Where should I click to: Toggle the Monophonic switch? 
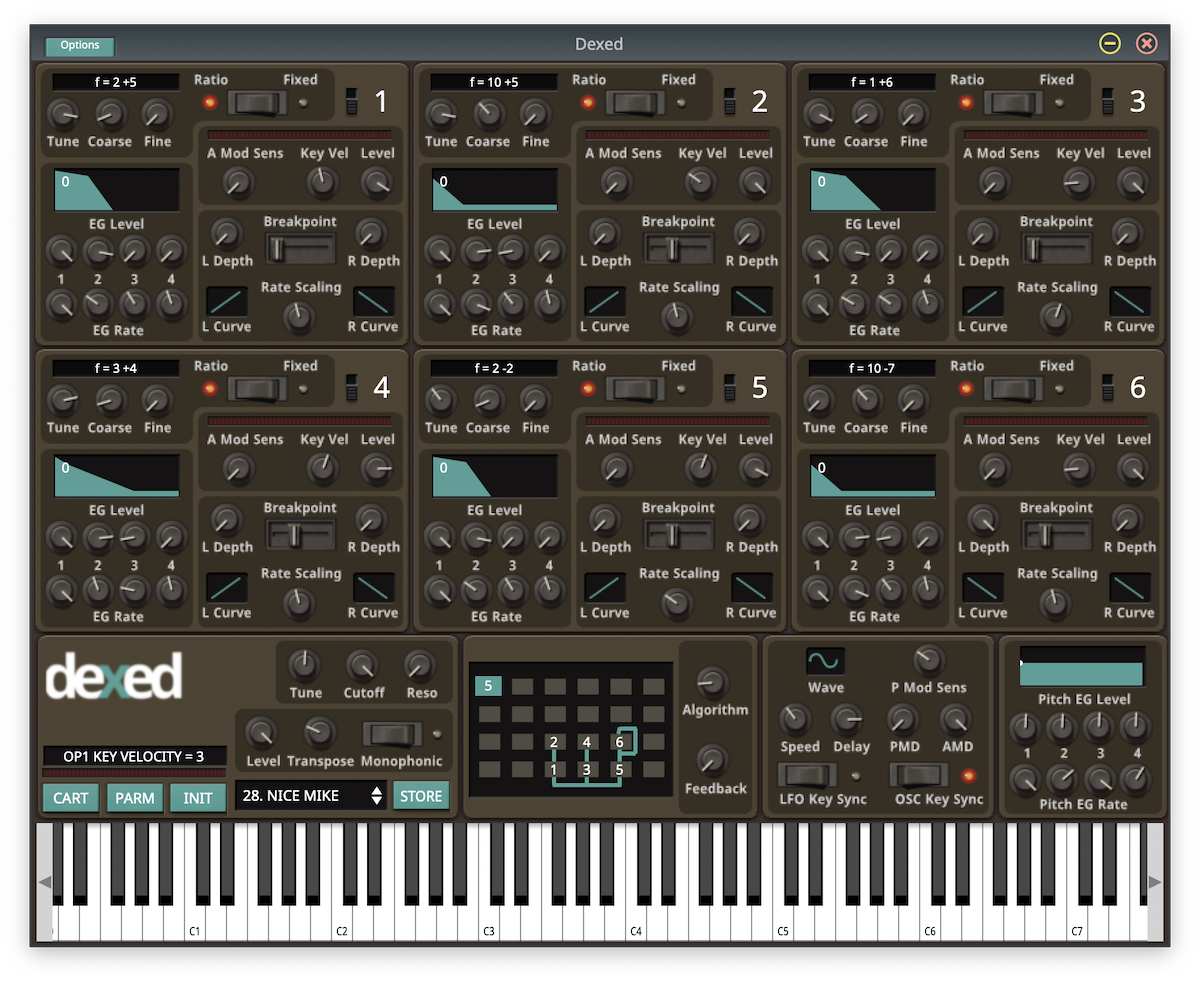pos(392,734)
